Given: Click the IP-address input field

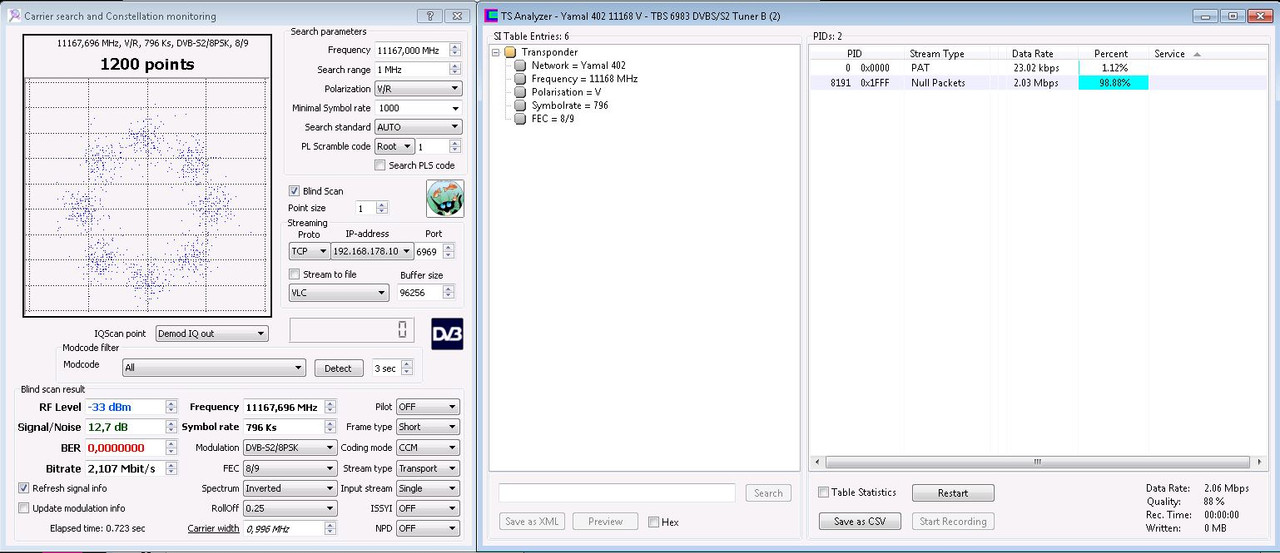Looking at the screenshot, I should [x=372, y=252].
